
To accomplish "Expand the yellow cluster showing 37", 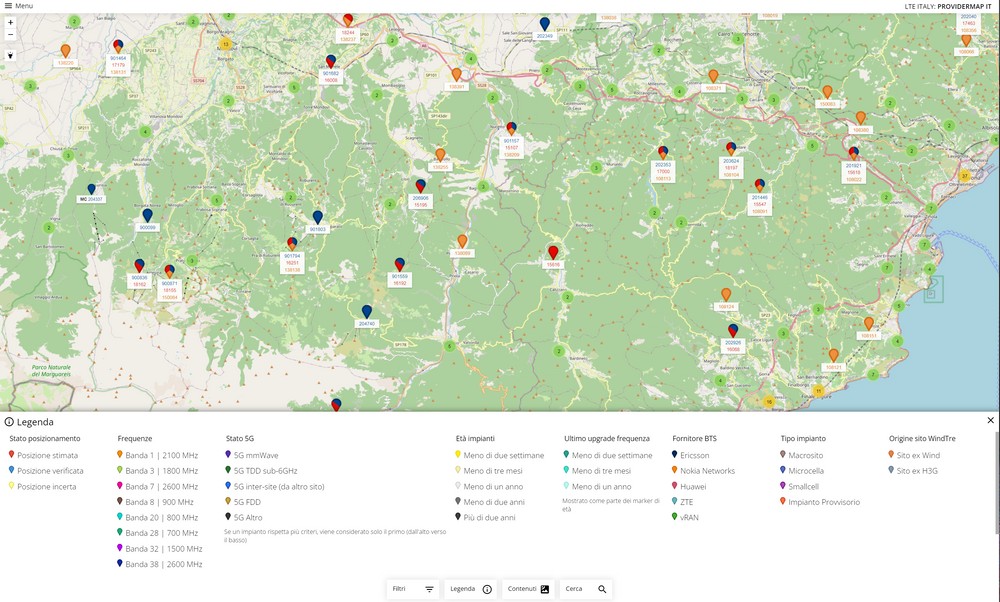I will [x=965, y=176].
